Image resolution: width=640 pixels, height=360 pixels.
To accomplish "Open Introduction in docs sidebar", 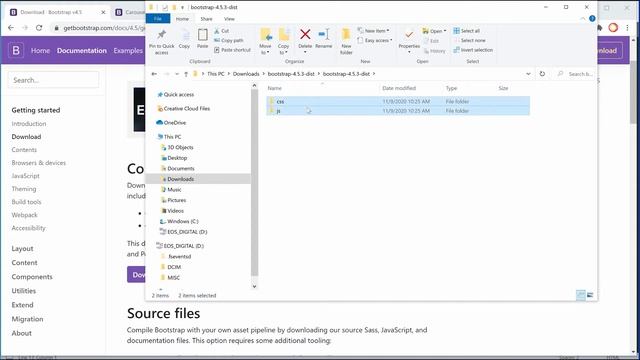I will tap(29, 124).
